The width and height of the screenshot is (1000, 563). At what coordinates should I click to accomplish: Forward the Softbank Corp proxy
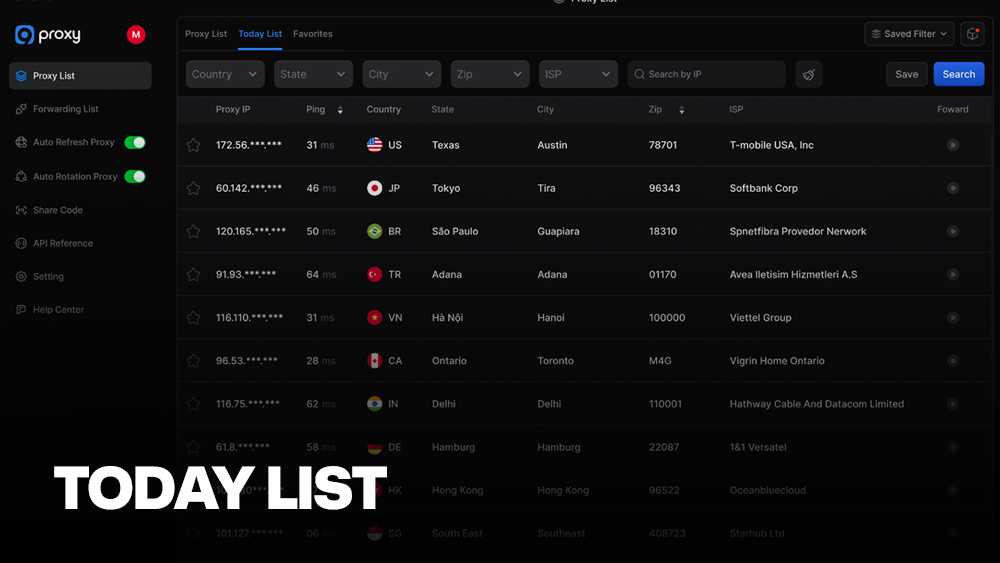pyautogui.click(x=953, y=188)
